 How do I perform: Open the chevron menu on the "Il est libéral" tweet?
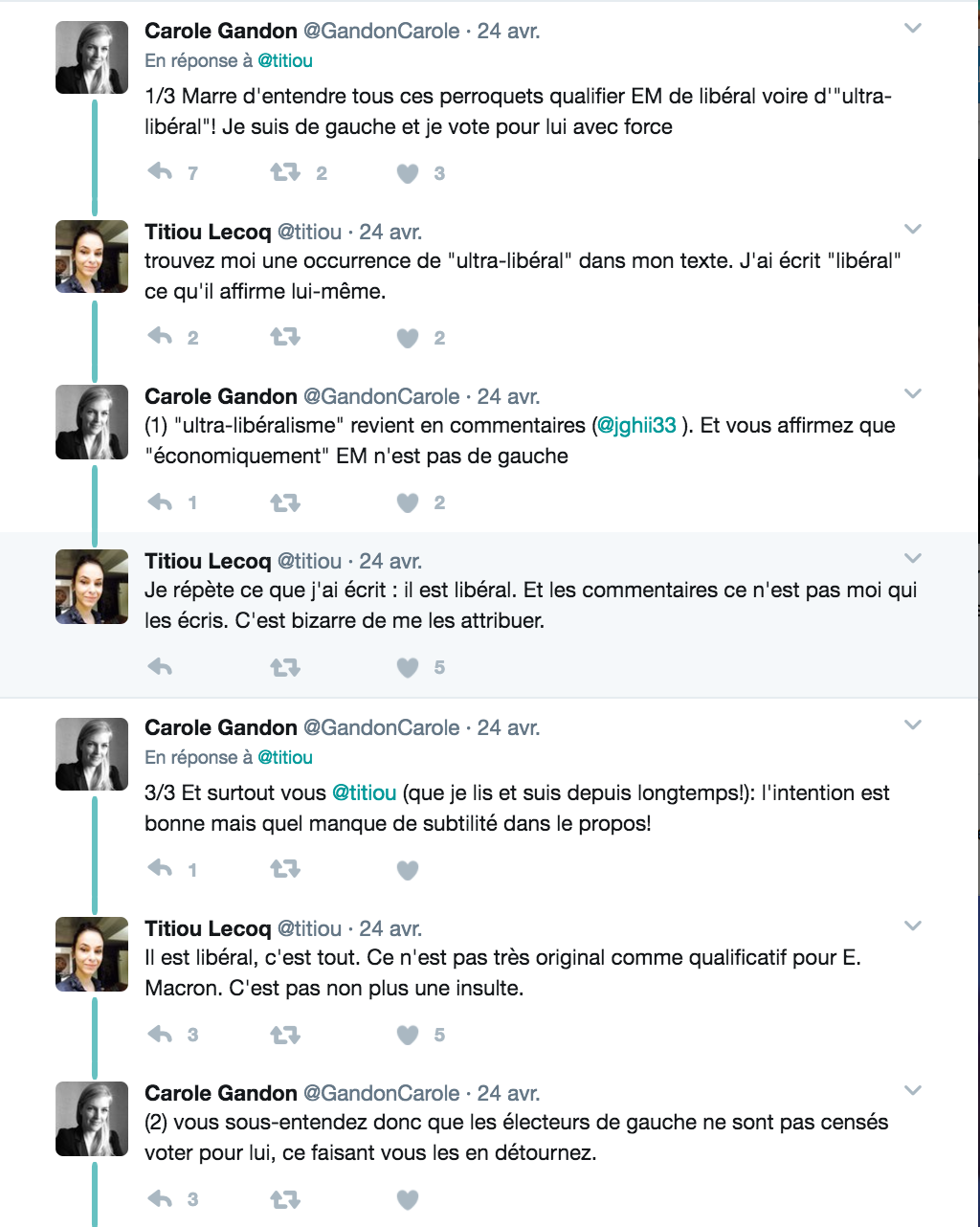tap(913, 926)
